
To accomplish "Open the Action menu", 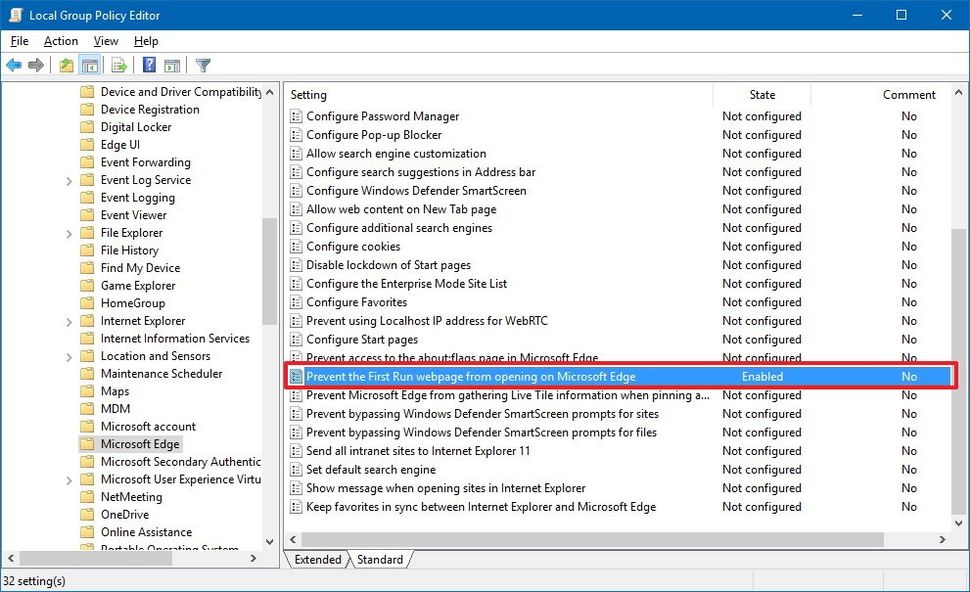I will coord(60,41).
